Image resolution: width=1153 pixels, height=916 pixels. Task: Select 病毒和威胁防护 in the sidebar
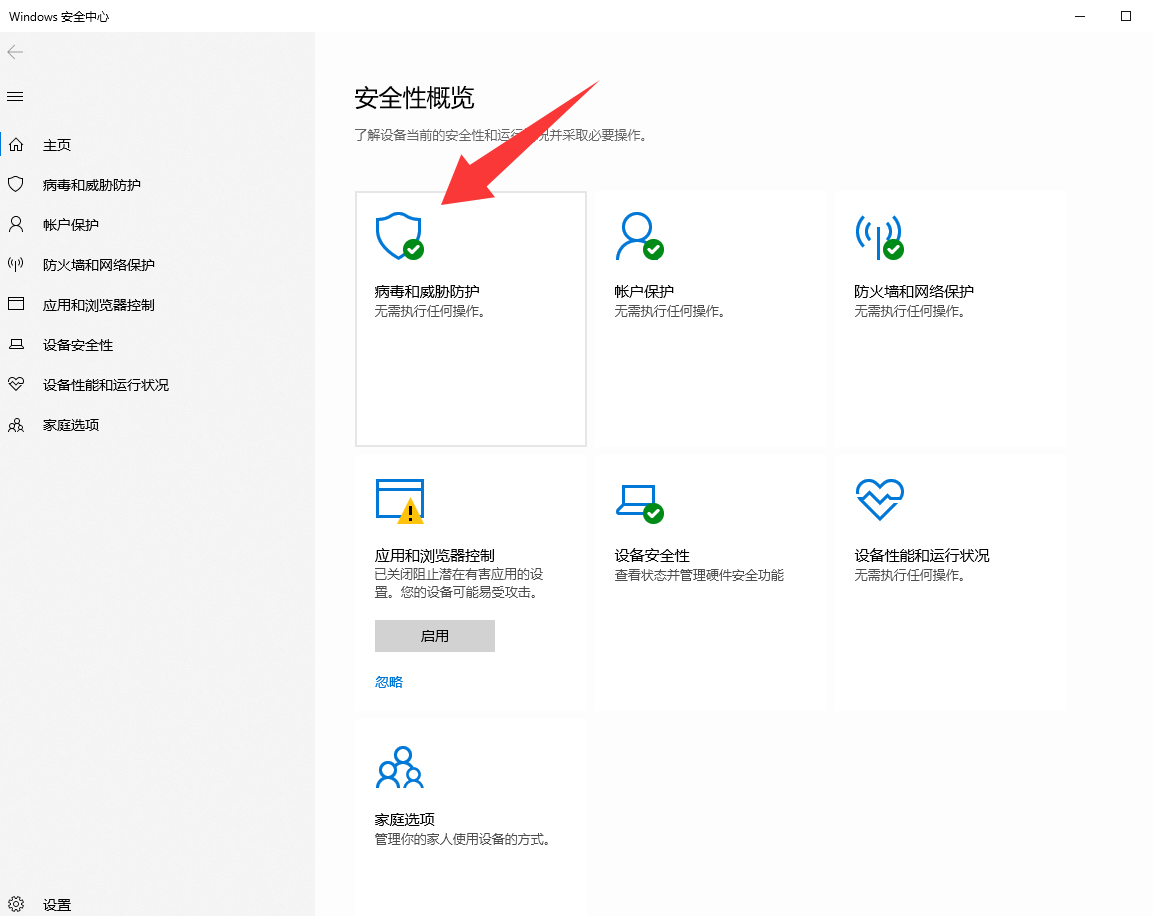point(92,185)
